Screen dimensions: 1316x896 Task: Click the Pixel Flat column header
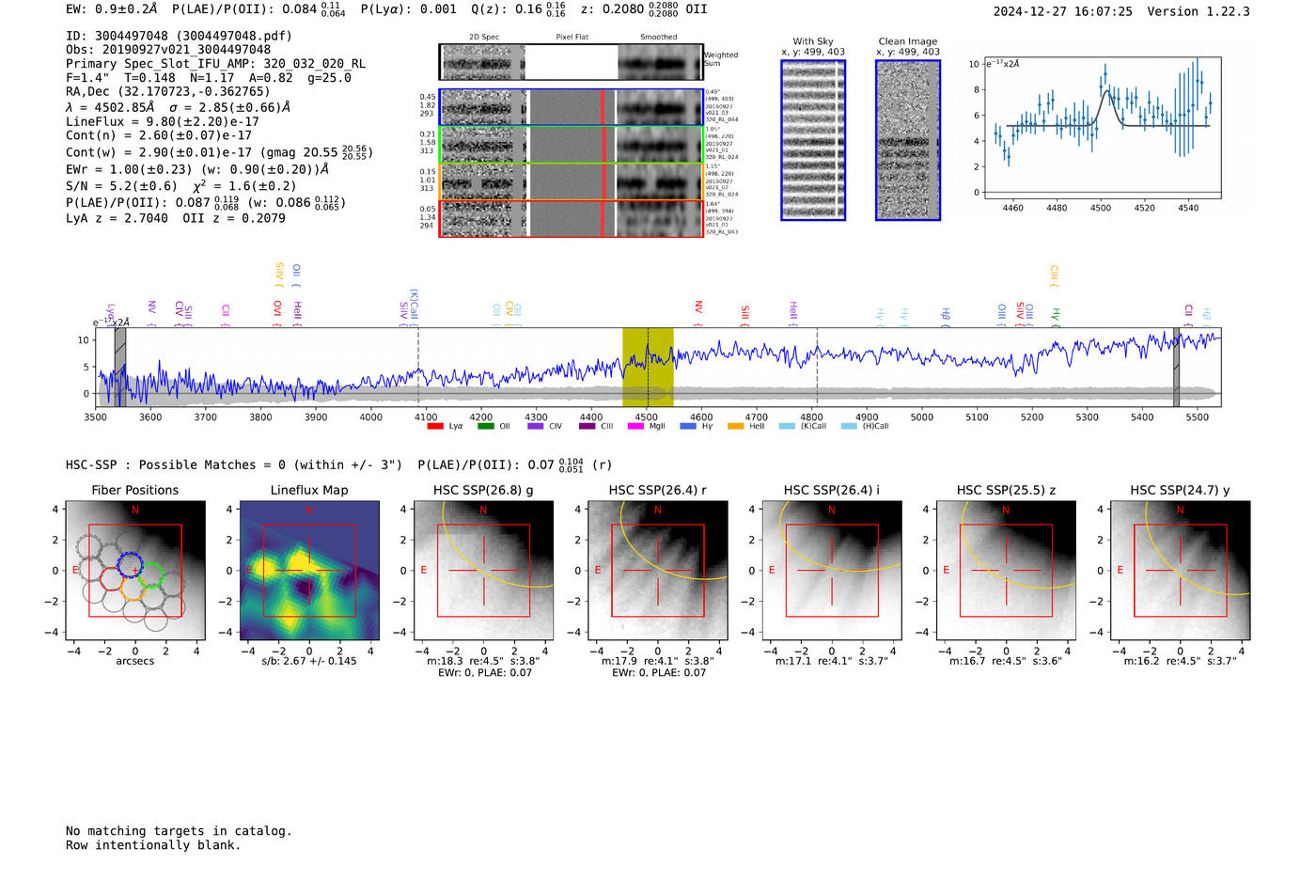coord(572,37)
